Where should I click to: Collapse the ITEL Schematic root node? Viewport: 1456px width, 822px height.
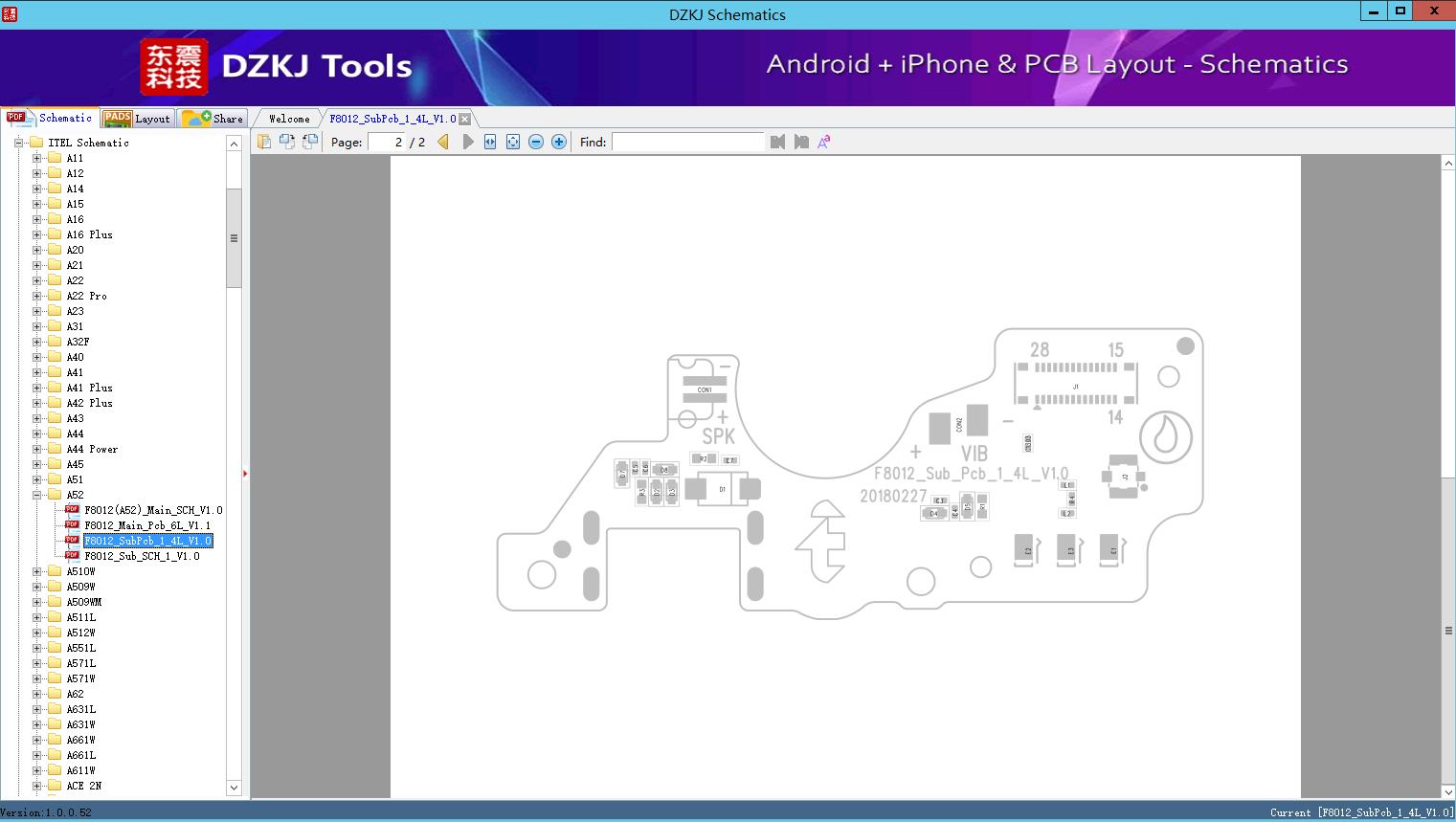click(x=18, y=143)
